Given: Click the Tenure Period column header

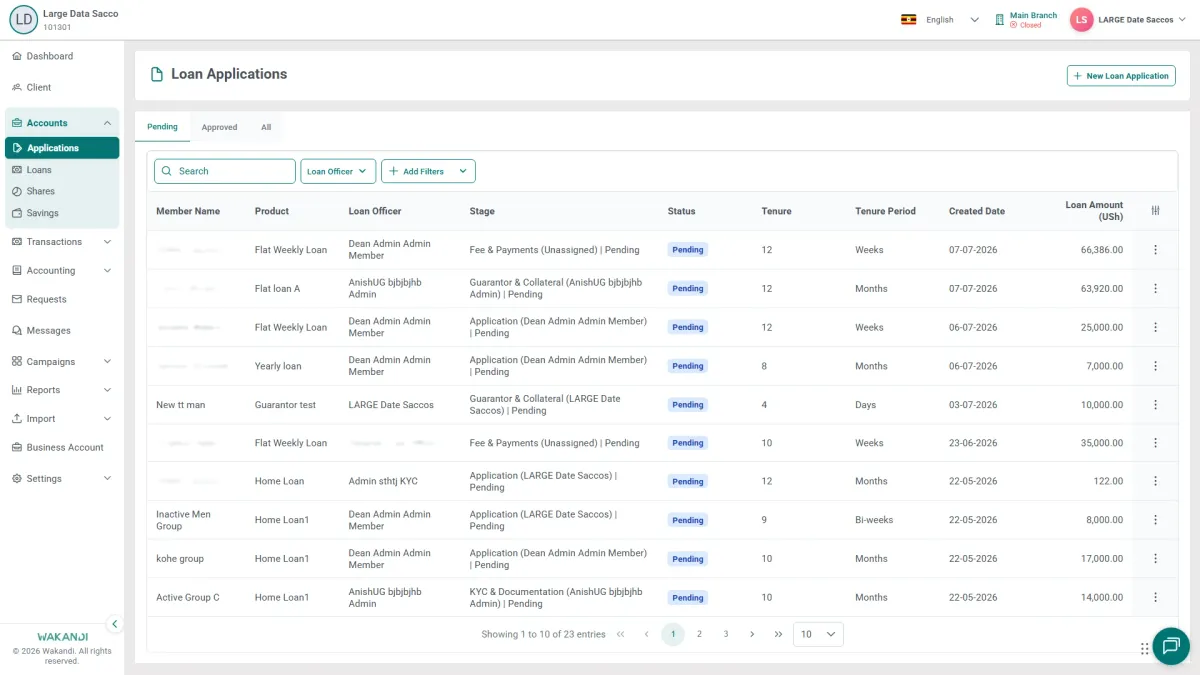Looking at the screenshot, I should (x=885, y=211).
